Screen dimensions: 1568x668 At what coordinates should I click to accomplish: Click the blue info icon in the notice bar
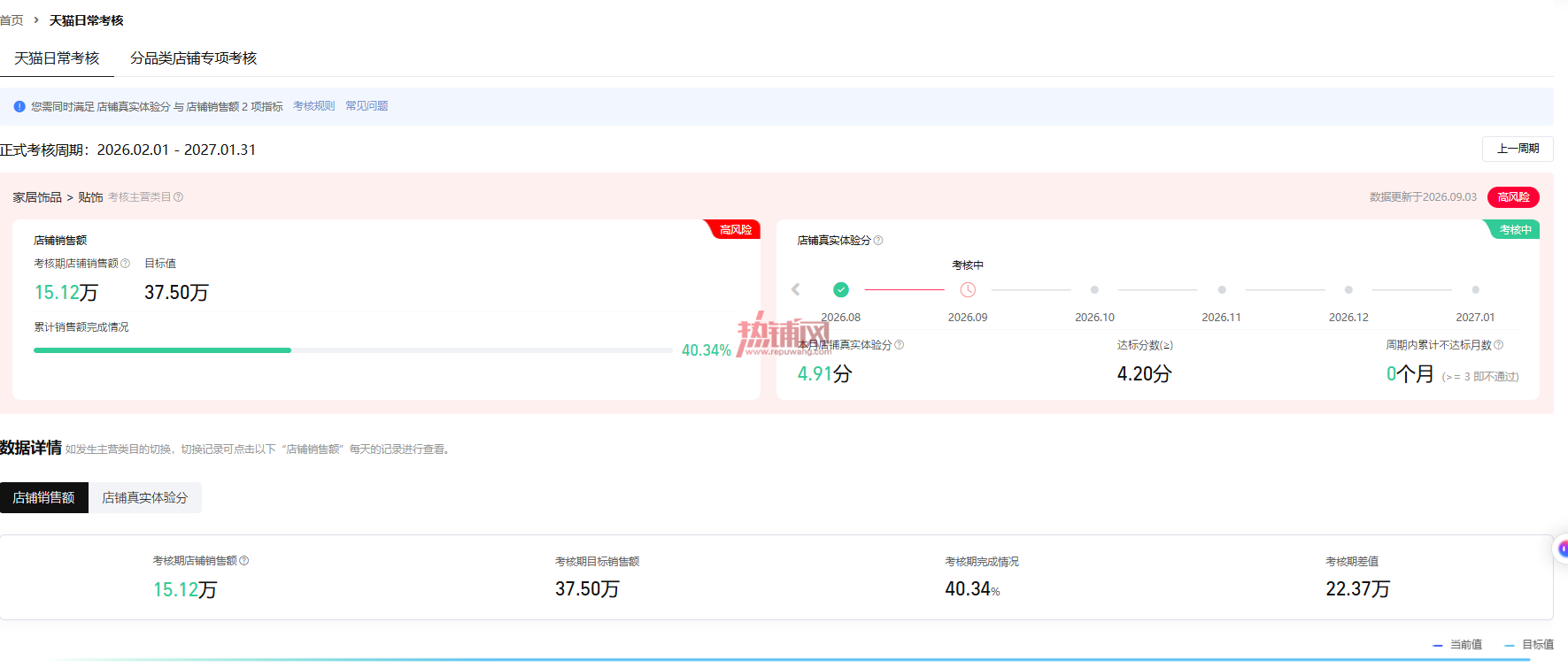(x=19, y=107)
